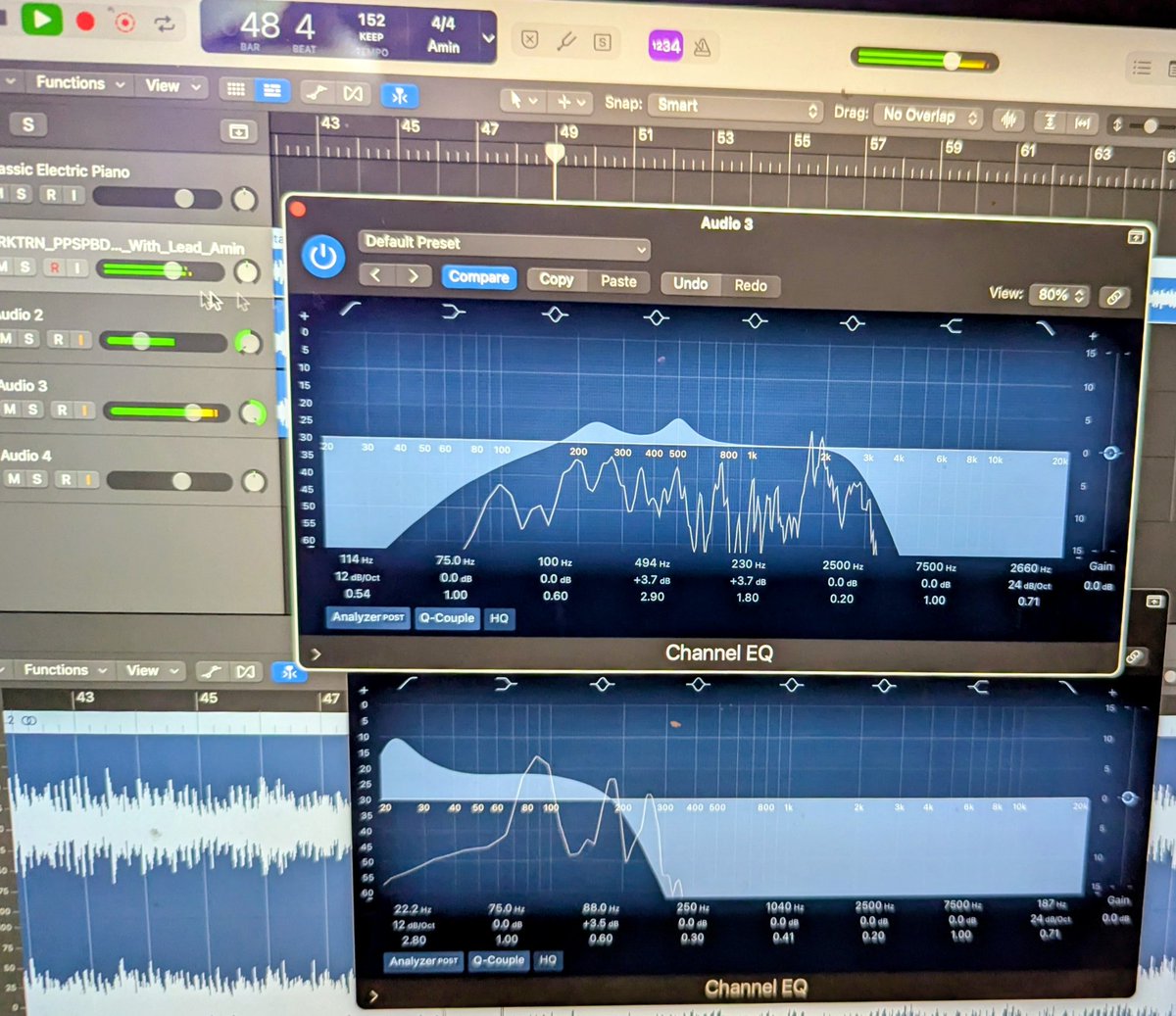
Task: Click the Compare button
Action: 478,277
